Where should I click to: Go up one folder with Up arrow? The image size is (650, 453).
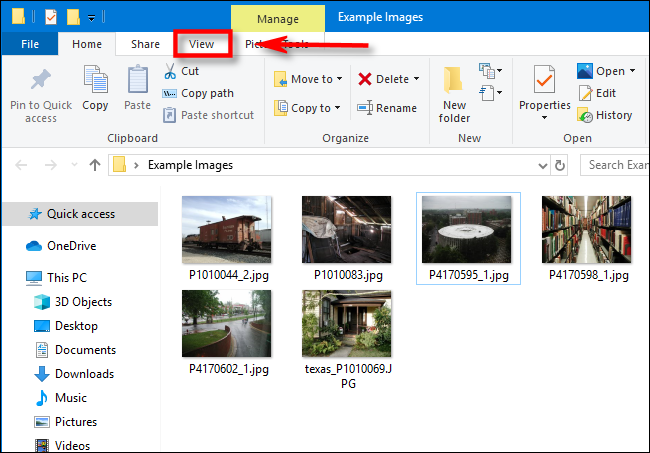coord(95,165)
